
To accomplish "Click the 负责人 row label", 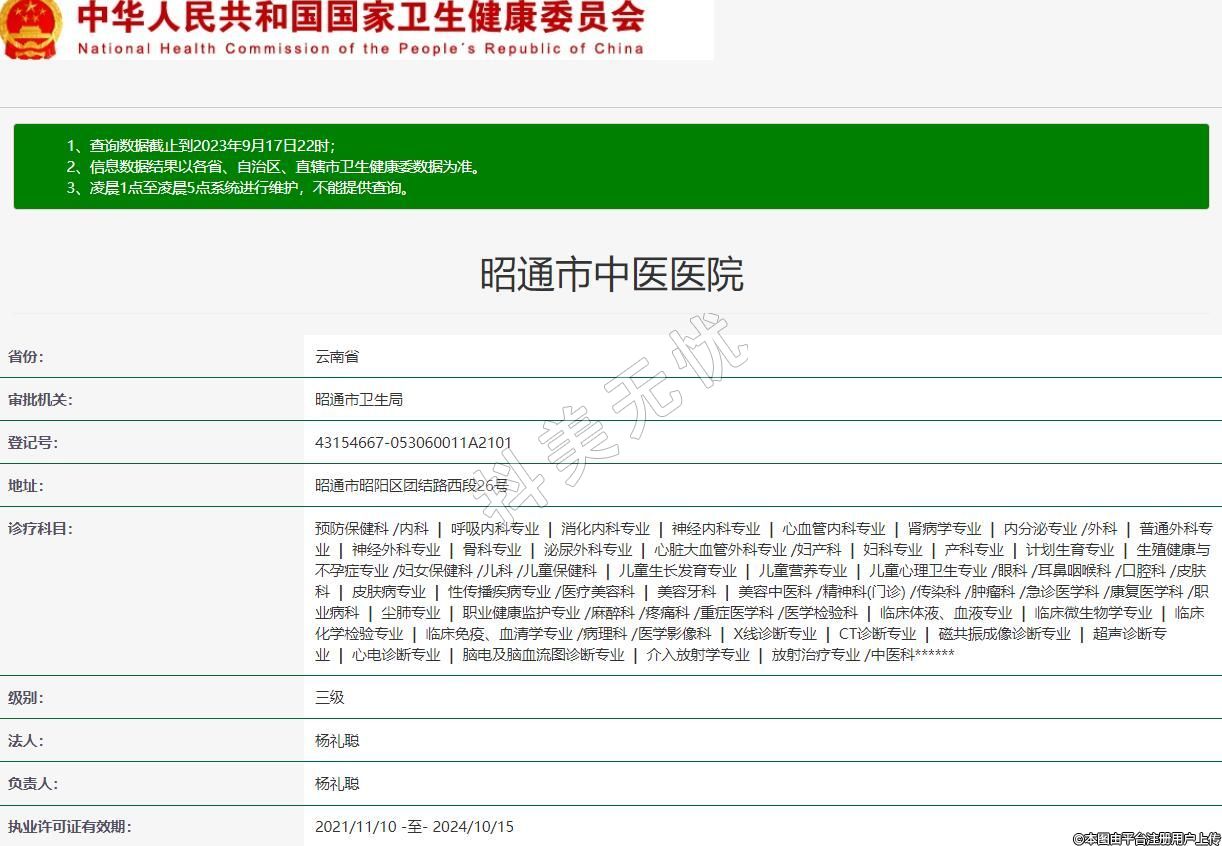I will point(33,783).
